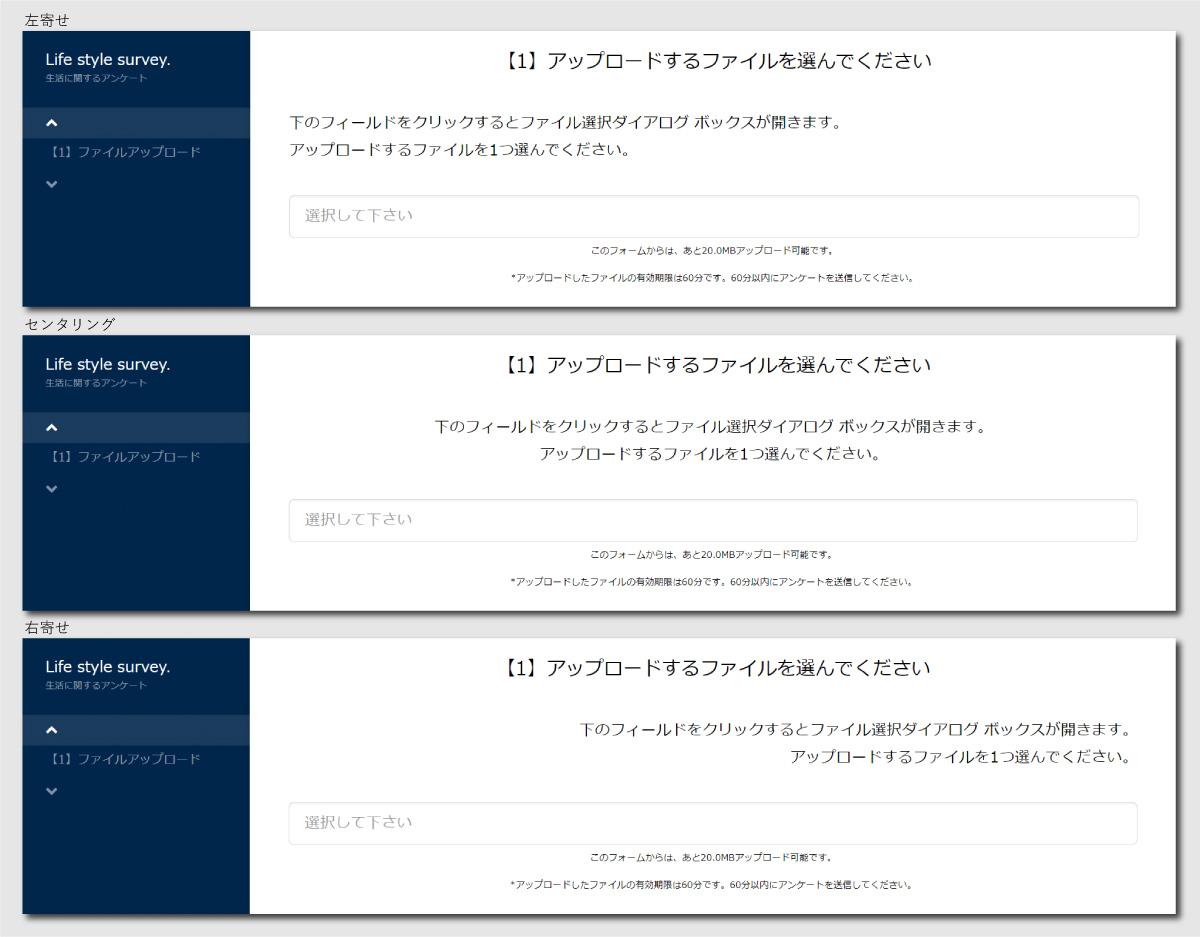The image size is (1200, 937).
Task: Click the 60分 expiry notice in the 右寄せ panel
Action: pyautogui.click(x=711, y=885)
